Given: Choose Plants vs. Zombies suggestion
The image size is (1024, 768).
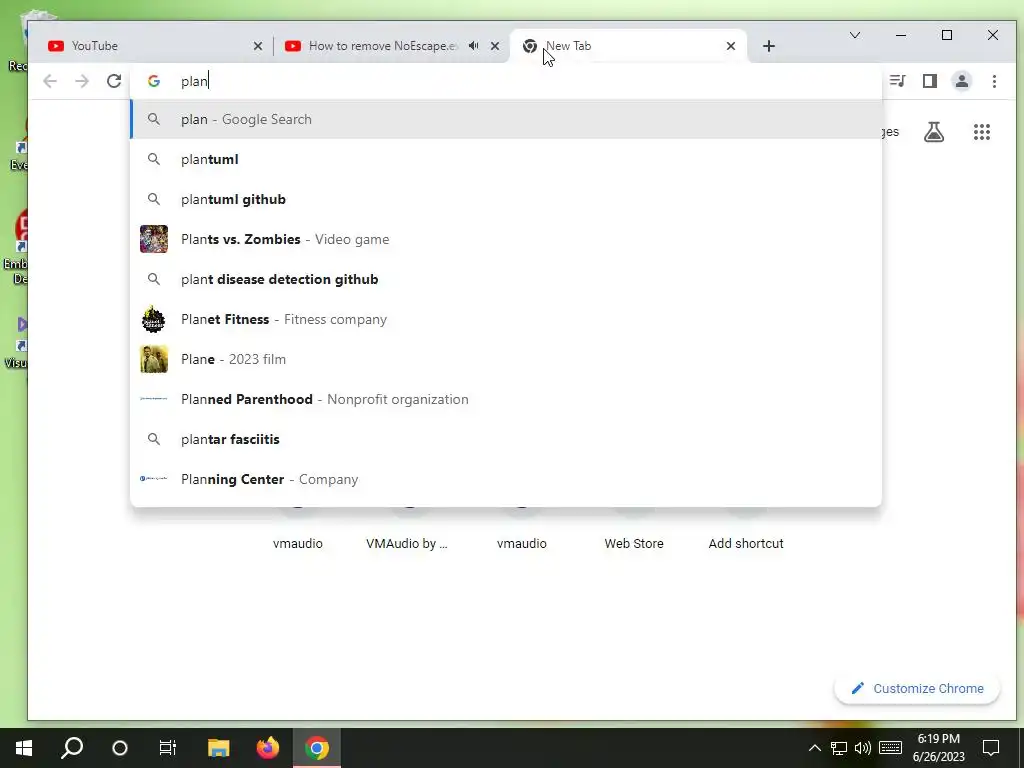Looking at the screenshot, I should (506, 239).
